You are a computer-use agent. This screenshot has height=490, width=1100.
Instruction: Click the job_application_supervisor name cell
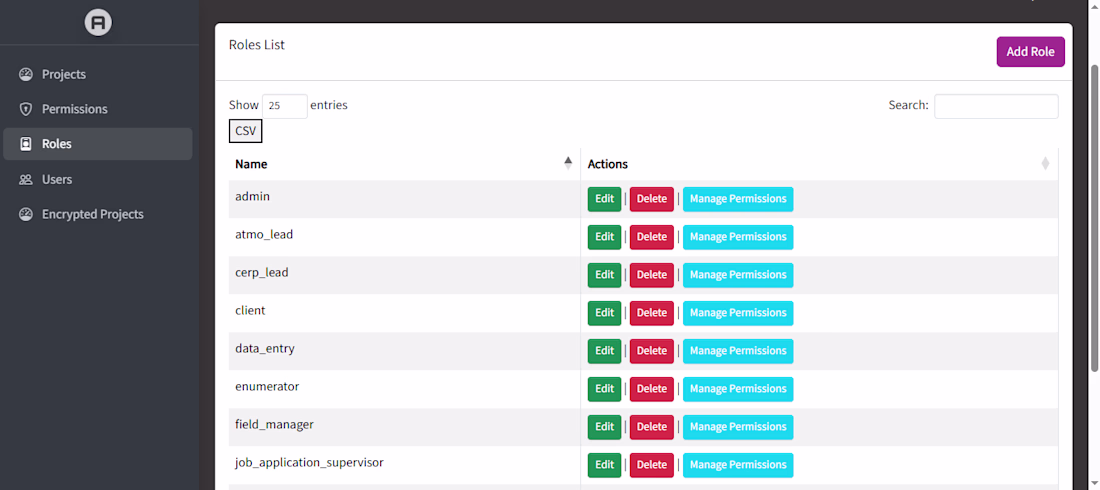coord(404,464)
